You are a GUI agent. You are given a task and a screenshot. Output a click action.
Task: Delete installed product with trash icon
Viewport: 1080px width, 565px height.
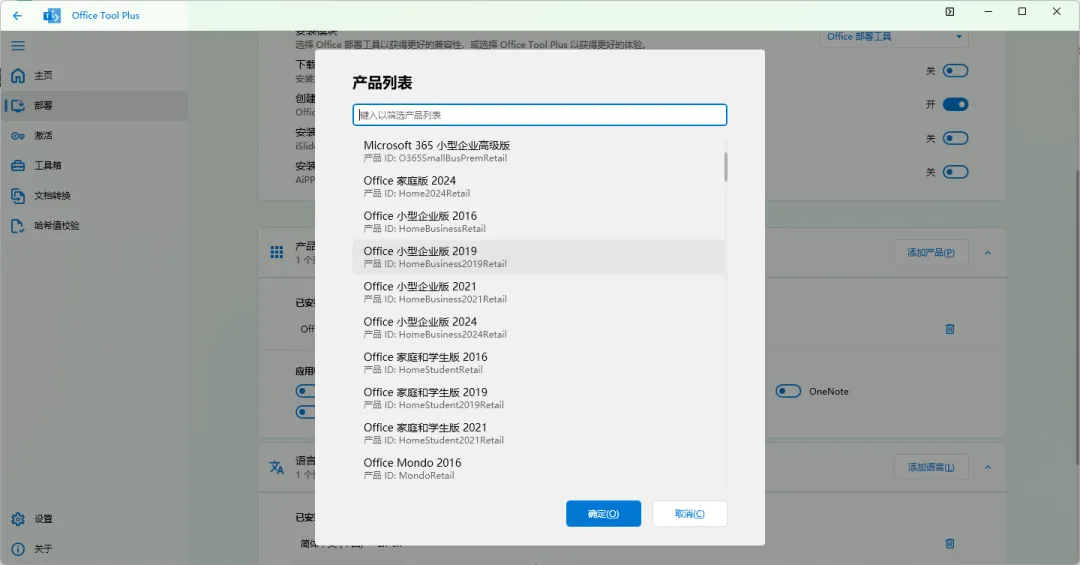[x=950, y=329]
